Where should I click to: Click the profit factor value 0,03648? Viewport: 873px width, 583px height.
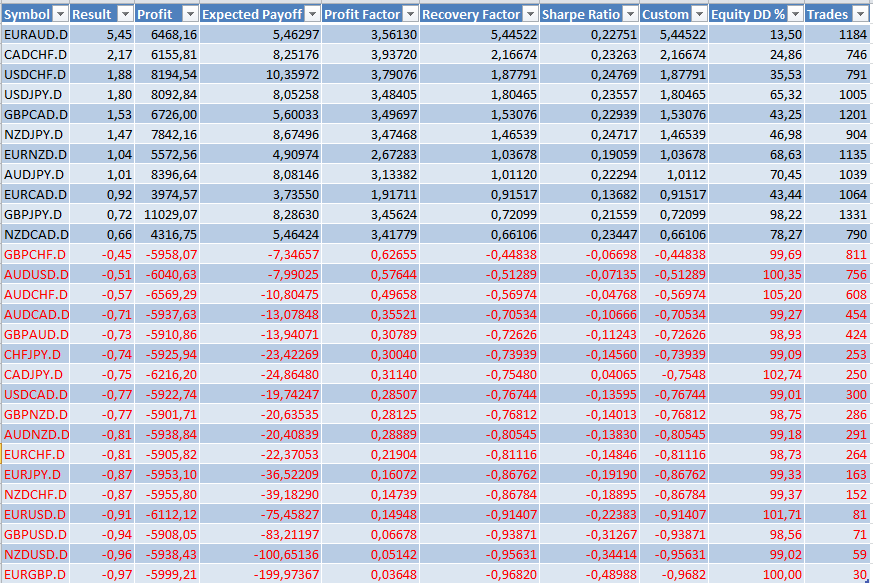tap(394, 575)
